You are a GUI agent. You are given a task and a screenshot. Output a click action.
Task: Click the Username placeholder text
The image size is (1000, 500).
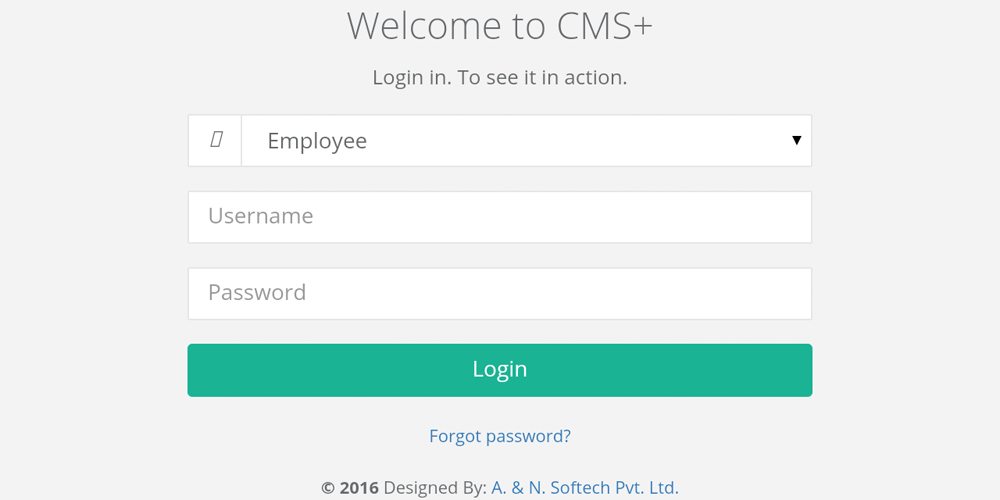(260, 216)
